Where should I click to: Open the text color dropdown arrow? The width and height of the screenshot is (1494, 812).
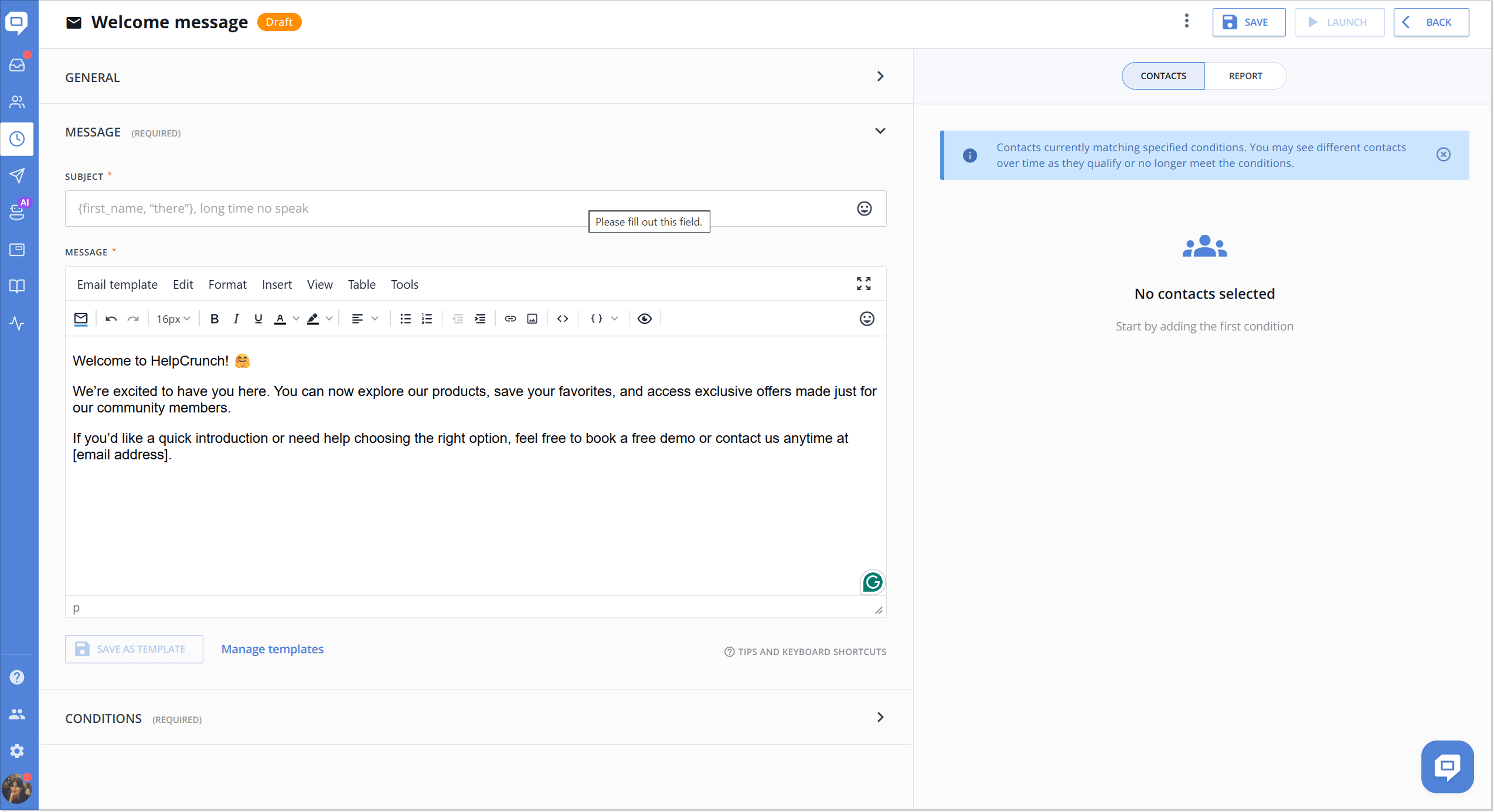pos(296,319)
